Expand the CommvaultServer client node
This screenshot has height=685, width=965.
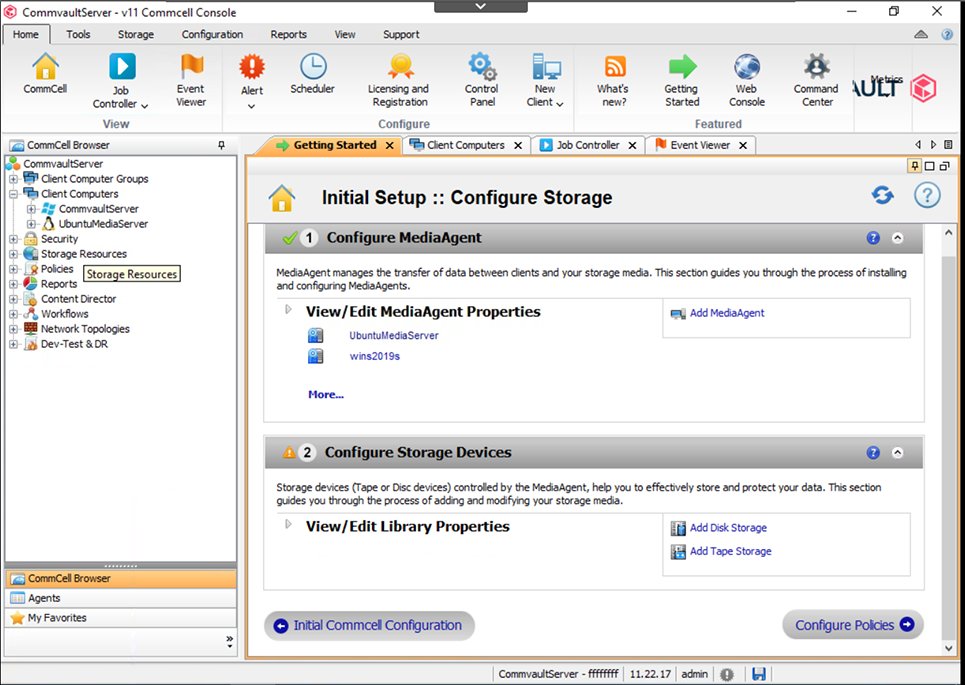(x=31, y=209)
